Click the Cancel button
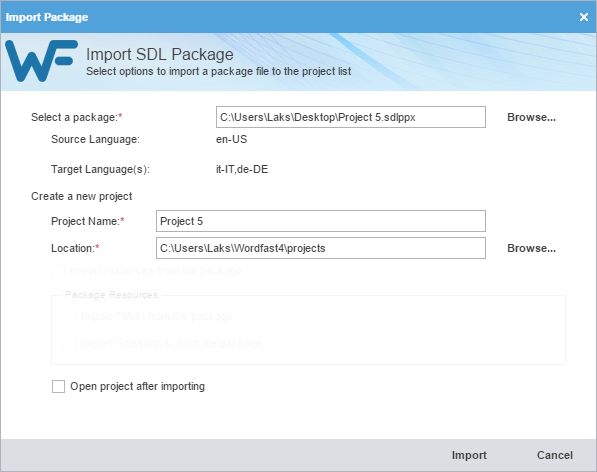 click(555, 455)
